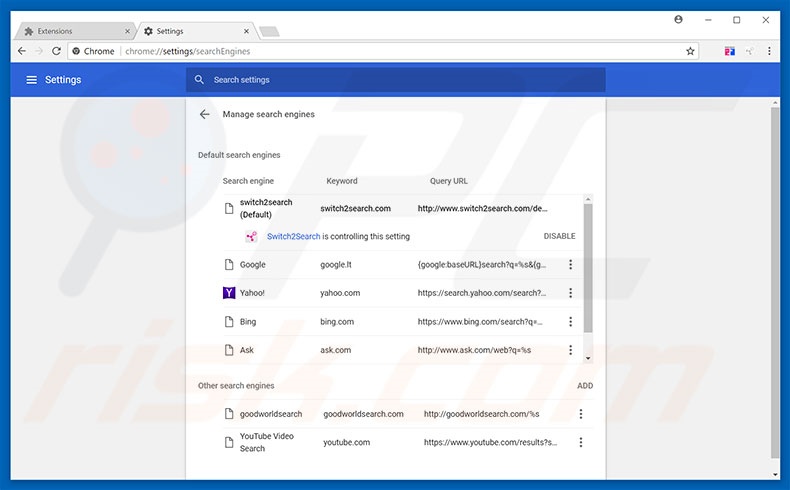This screenshot has width=790, height=490.
Task: Click the Keyword column header
Action: pyautogui.click(x=342, y=181)
